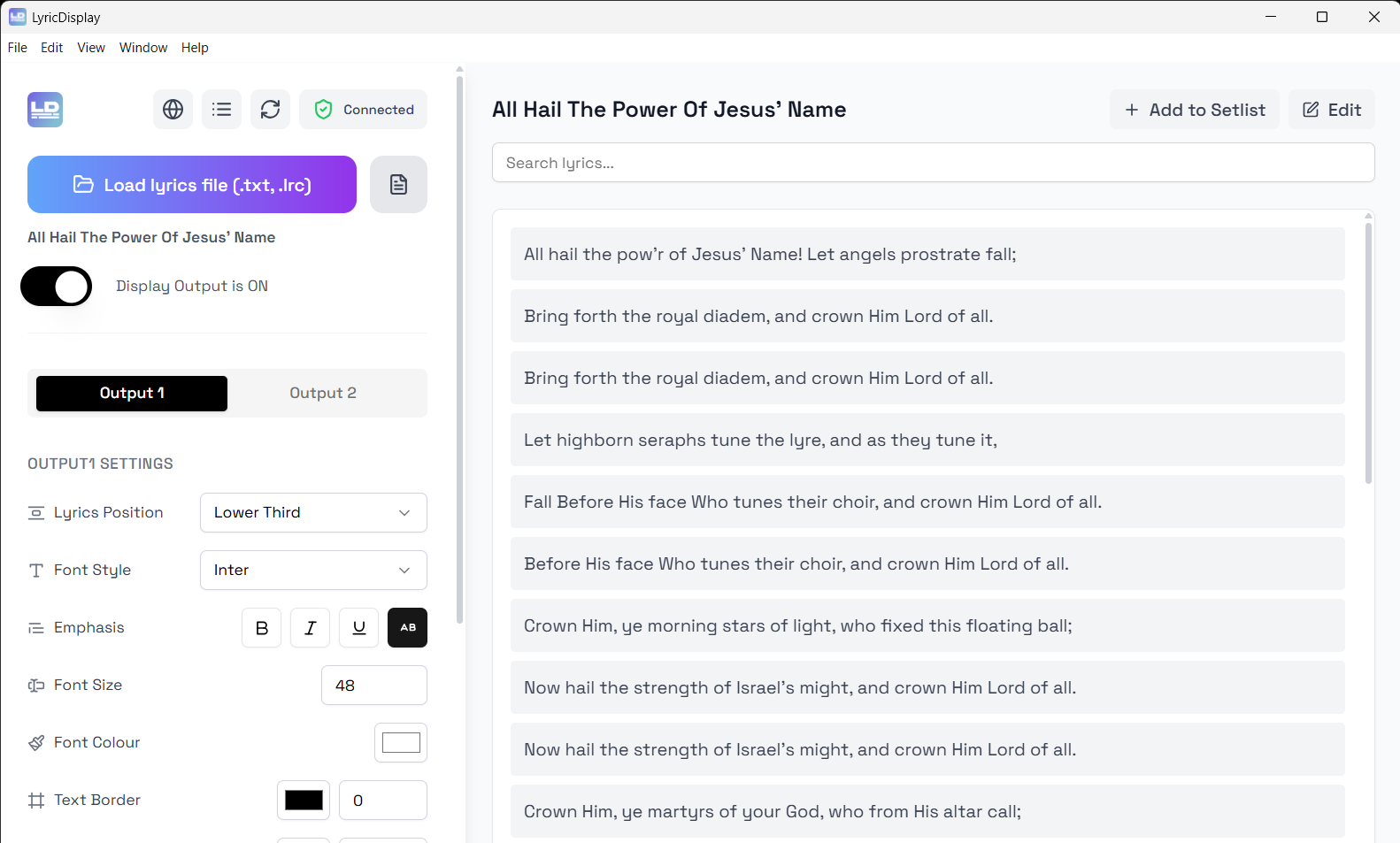Expand the Lyrics Position dropdown
Screen dimensions: 1400x843
pos(313,513)
